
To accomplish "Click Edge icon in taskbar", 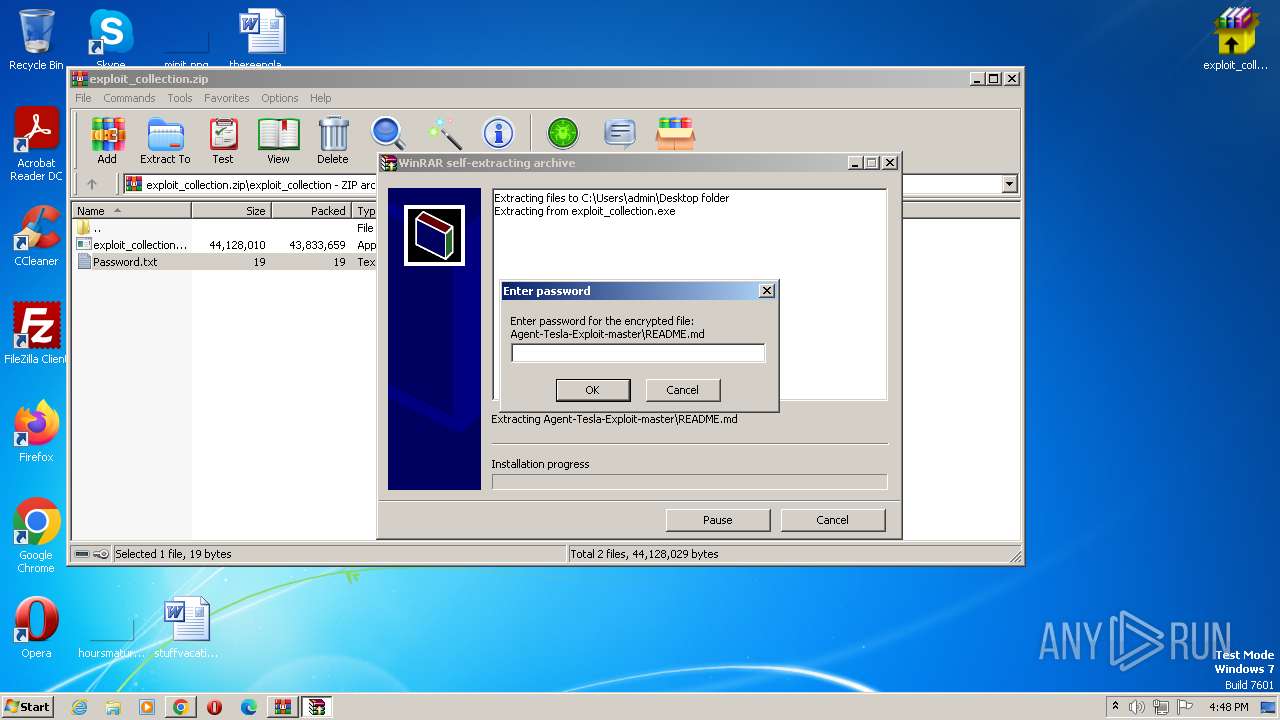I will [249, 707].
